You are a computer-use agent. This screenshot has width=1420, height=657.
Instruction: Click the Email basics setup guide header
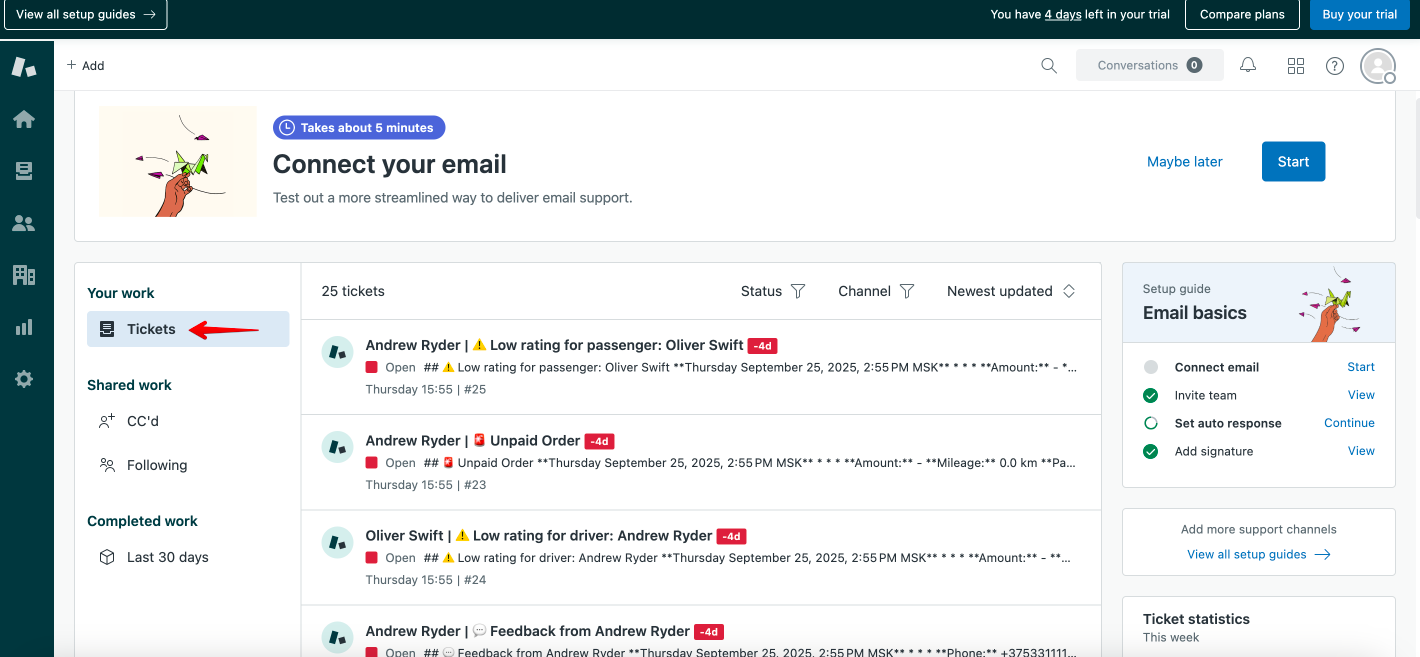point(1259,302)
